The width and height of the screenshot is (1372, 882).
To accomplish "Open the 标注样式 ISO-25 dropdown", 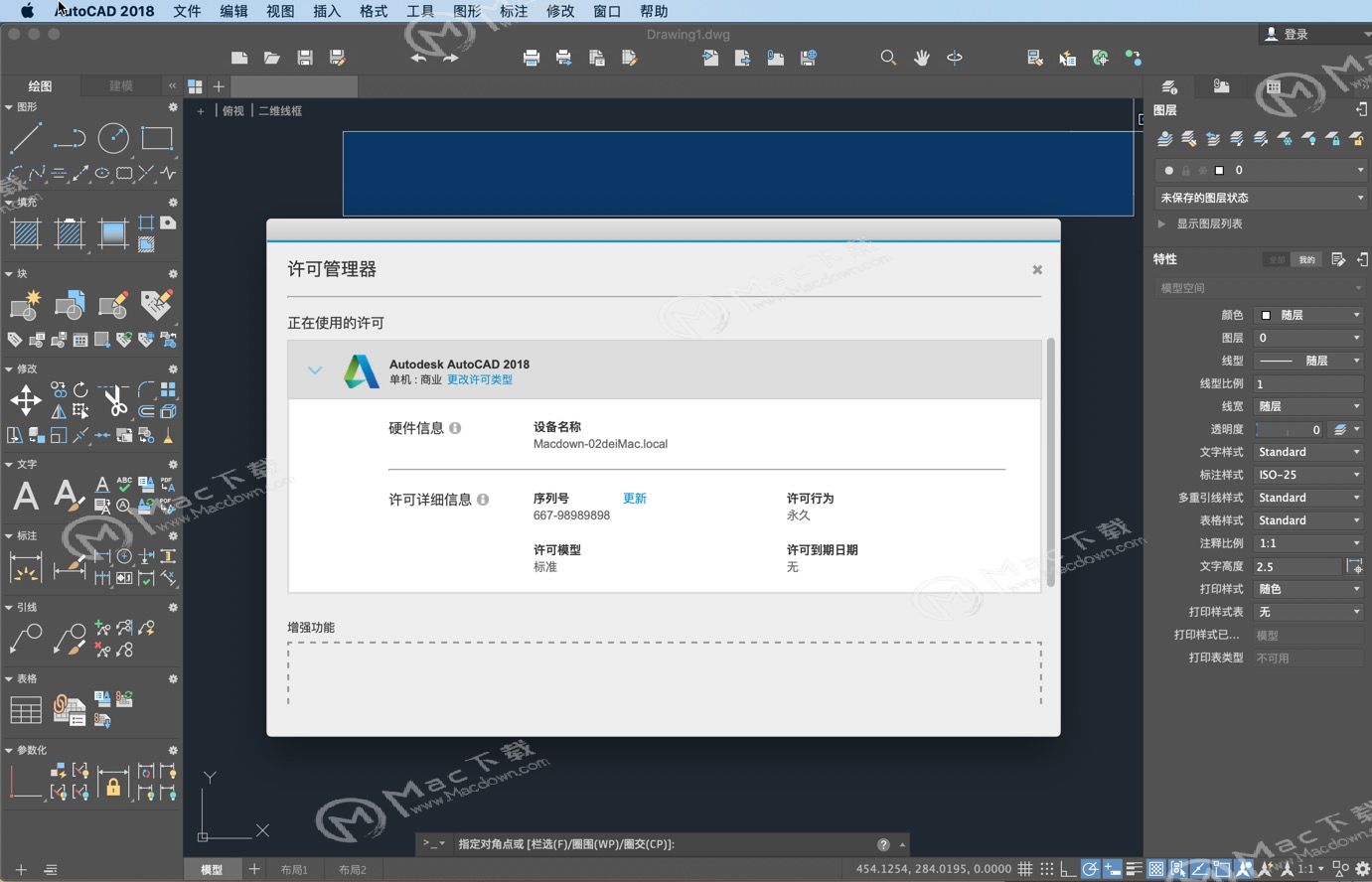I will click(1308, 475).
